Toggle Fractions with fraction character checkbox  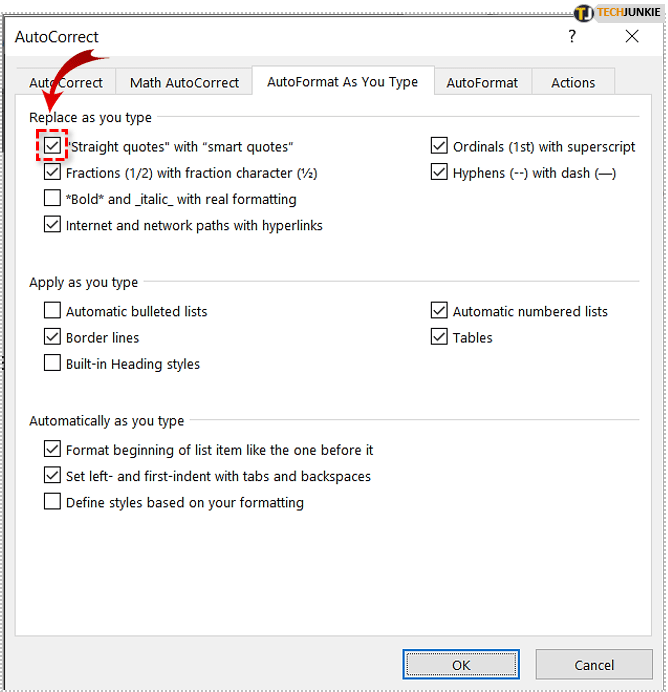pyautogui.click(x=53, y=173)
